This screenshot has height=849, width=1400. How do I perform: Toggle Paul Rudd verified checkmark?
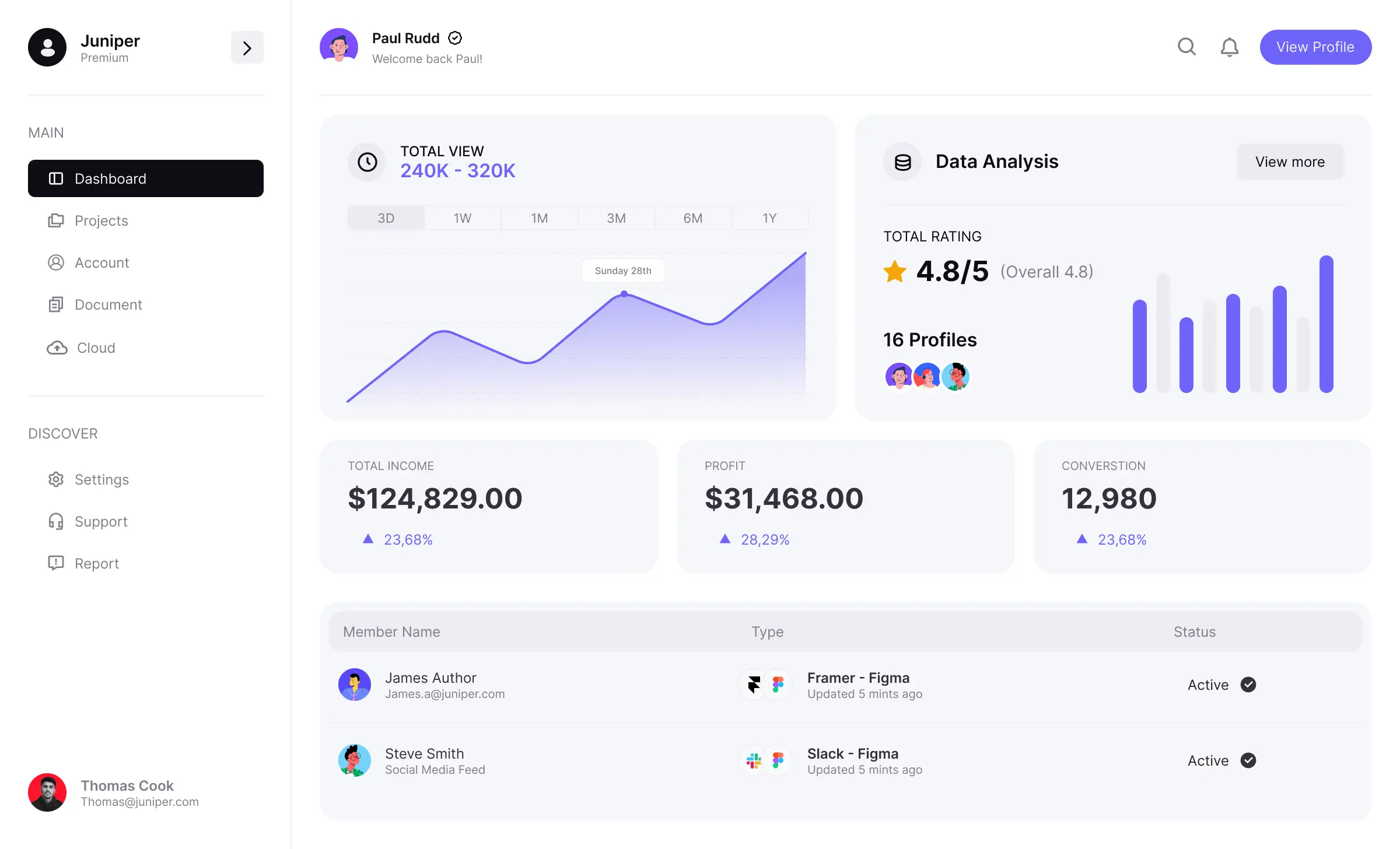click(x=455, y=38)
